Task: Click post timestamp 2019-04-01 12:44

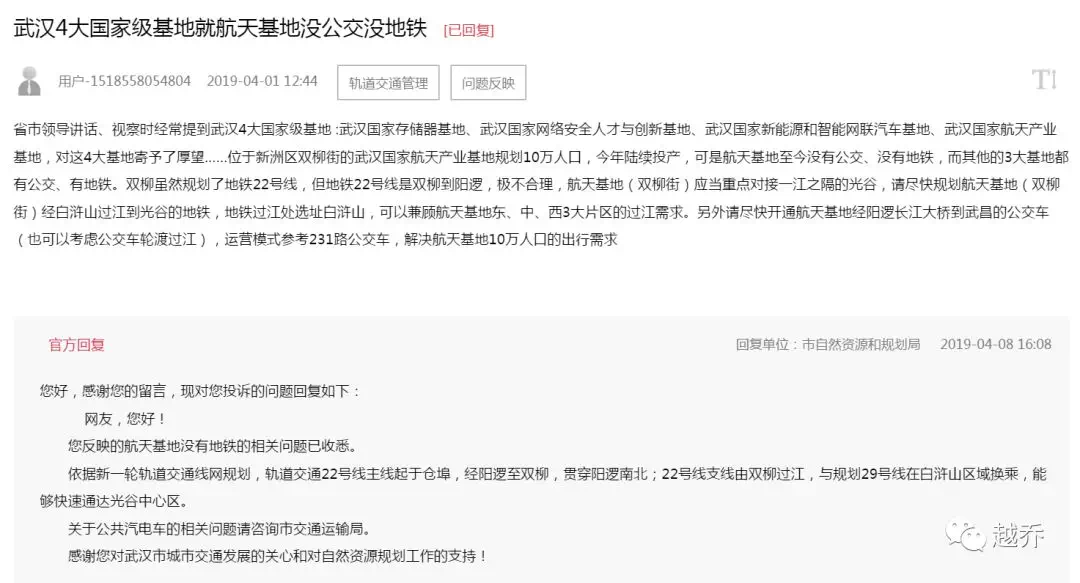Action: click(262, 81)
